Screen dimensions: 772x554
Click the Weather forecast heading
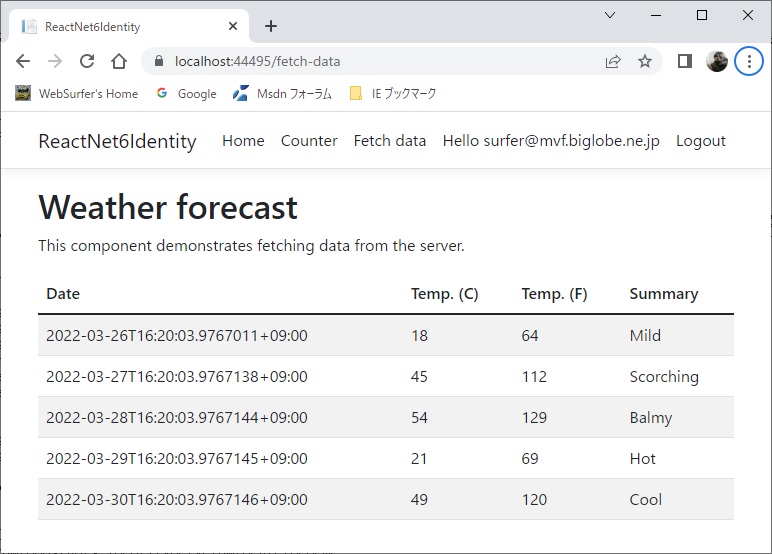pyautogui.click(x=168, y=207)
